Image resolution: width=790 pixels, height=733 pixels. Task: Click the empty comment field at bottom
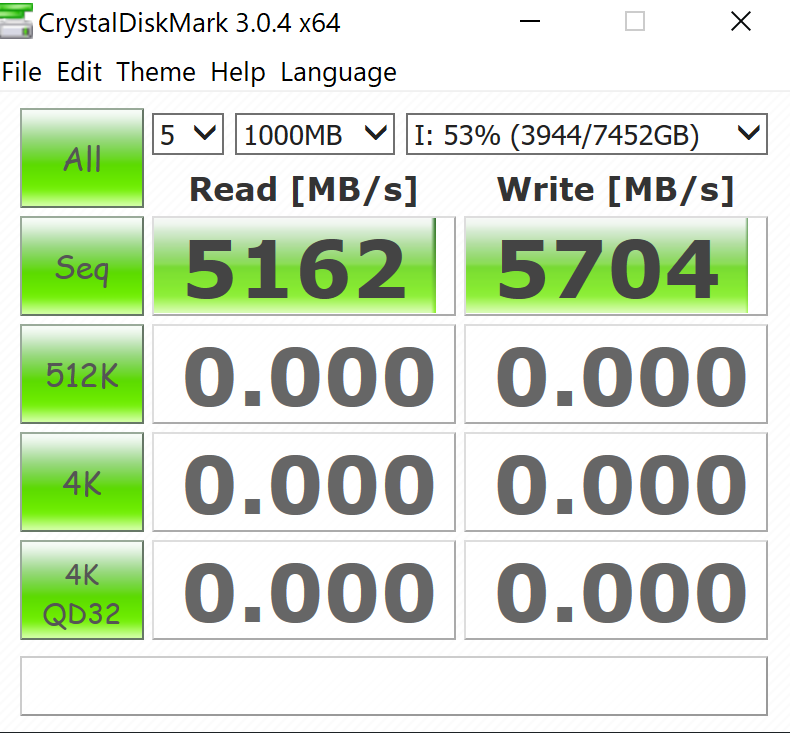click(x=394, y=686)
